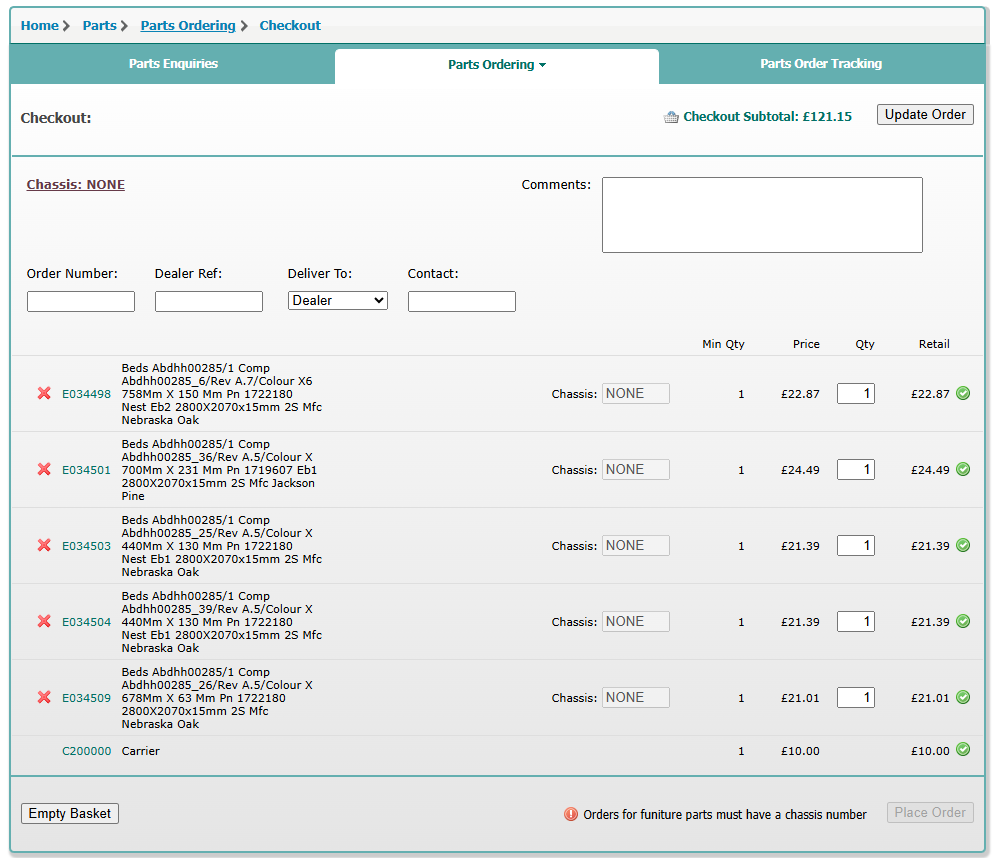Select quantity box for E034503
The height and width of the screenshot is (858, 996).
click(x=855, y=546)
